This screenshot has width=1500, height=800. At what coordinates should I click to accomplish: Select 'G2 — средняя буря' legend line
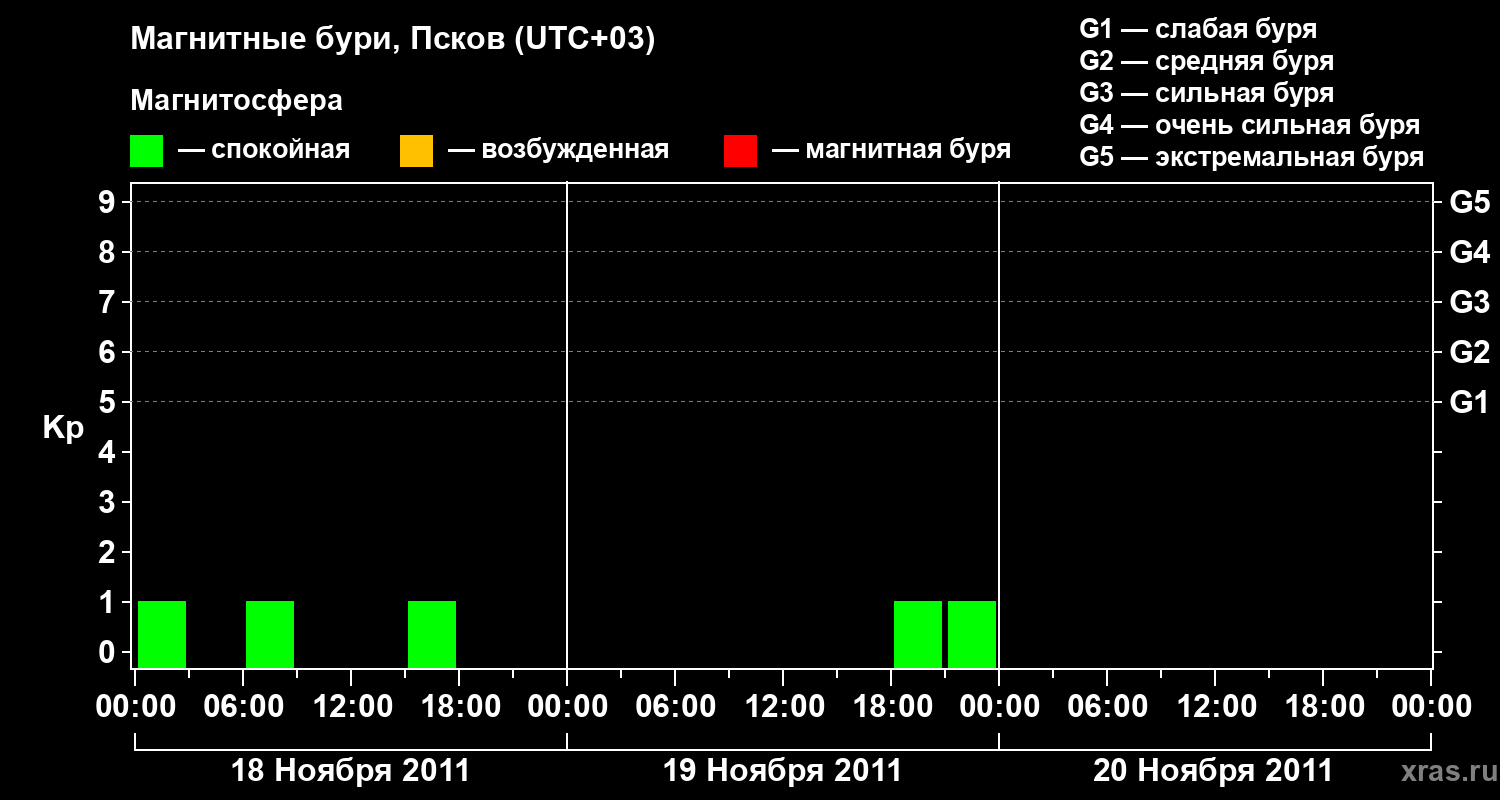click(x=1207, y=61)
